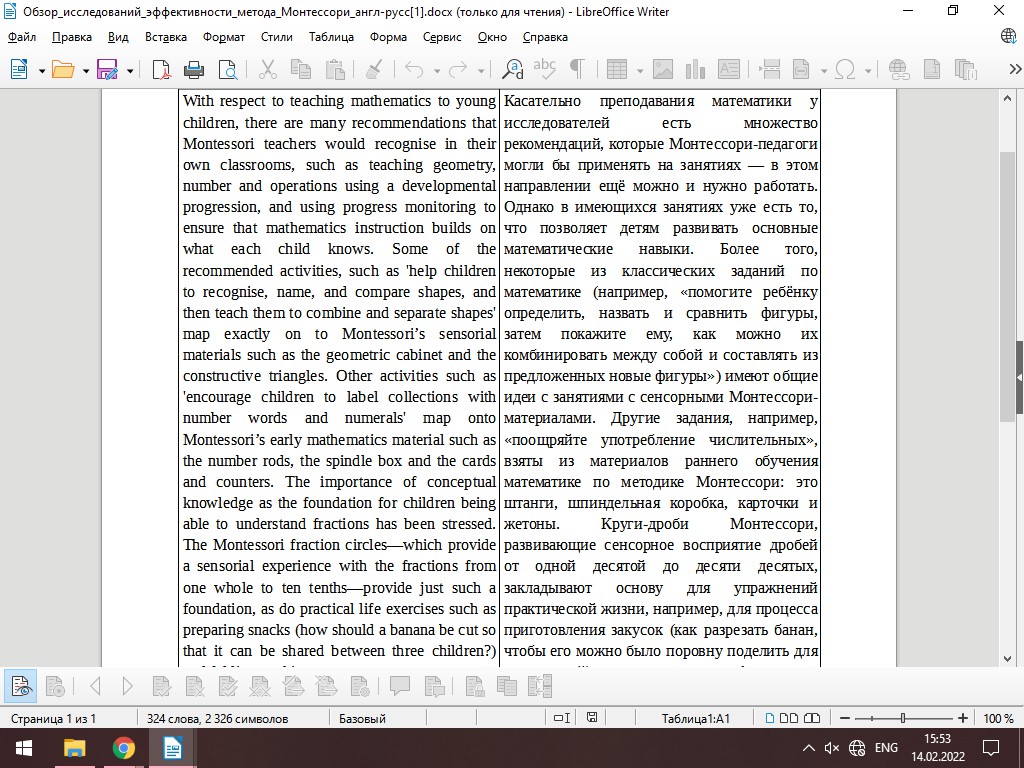Image resolution: width=1024 pixels, height=768 pixels.
Task: Open the Windows Start menu
Action: pos(24,748)
